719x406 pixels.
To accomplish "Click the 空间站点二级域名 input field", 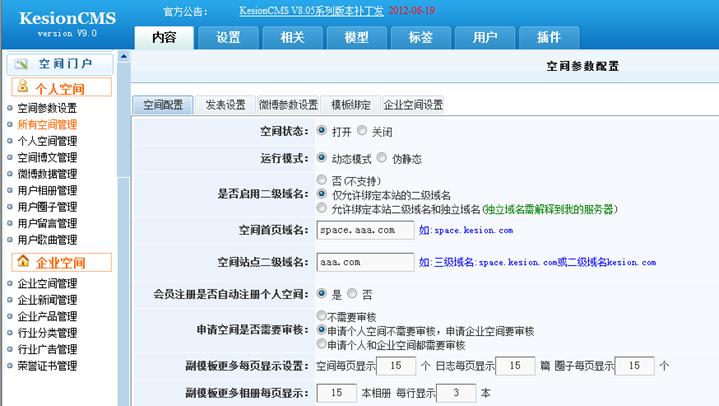I will coord(365,262).
